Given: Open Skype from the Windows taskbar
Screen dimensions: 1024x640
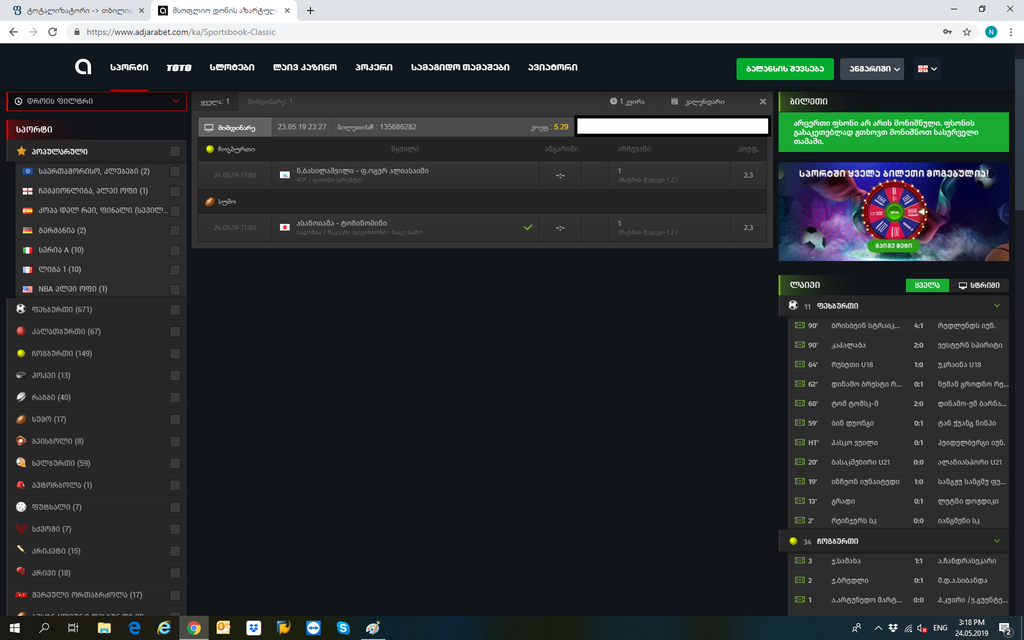Looking at the screenshot, I should (x=343, y=628).
